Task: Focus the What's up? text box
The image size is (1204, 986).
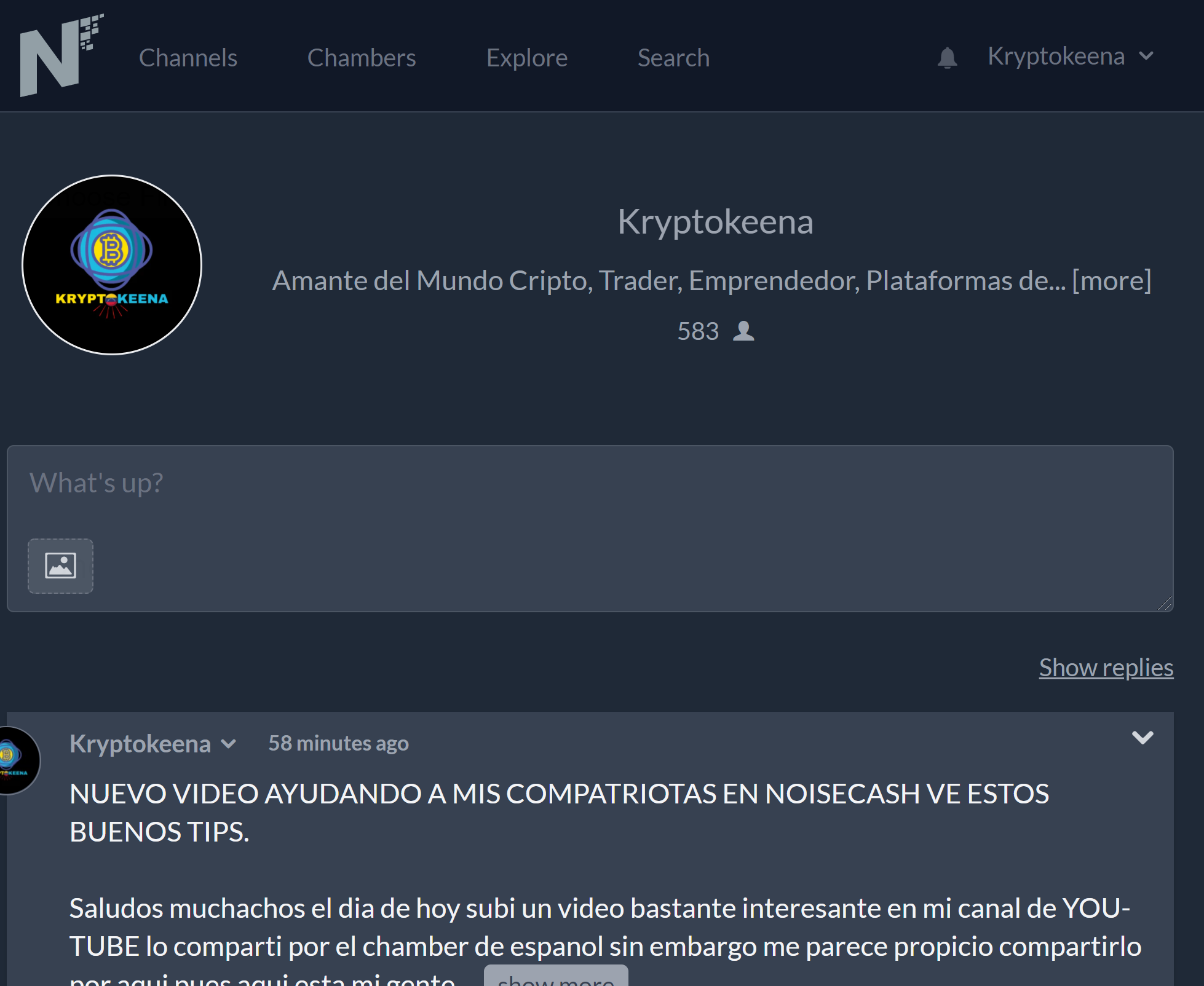Action: click(x=590, y=529)
